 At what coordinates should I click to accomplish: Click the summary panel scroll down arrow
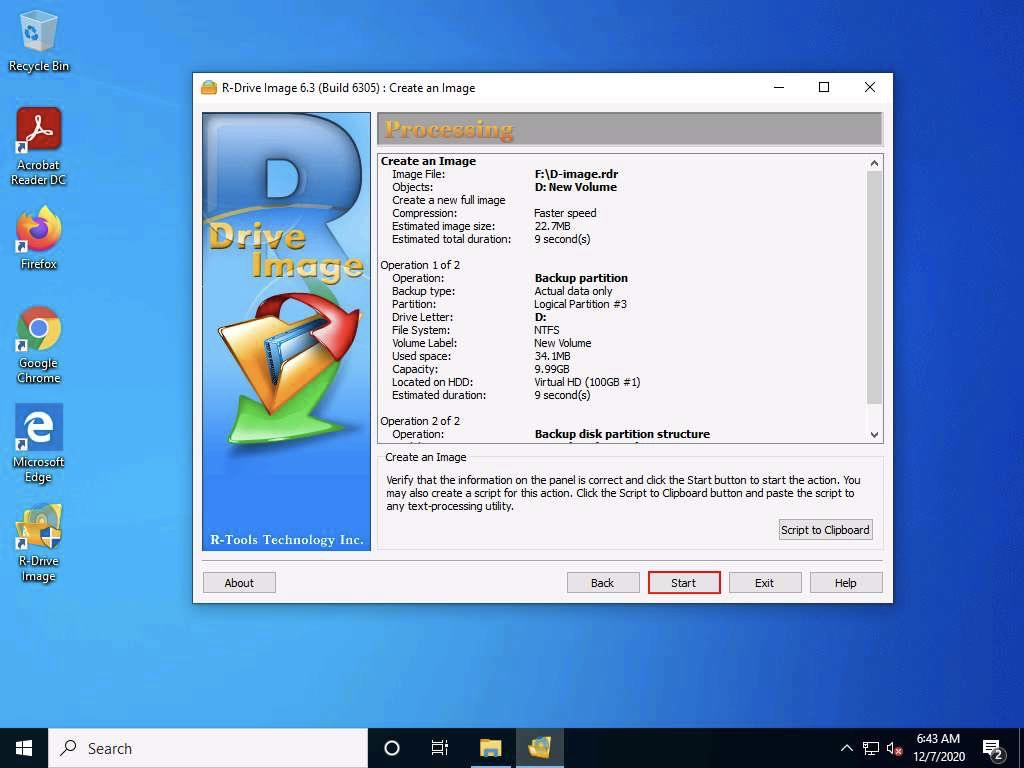874,435
